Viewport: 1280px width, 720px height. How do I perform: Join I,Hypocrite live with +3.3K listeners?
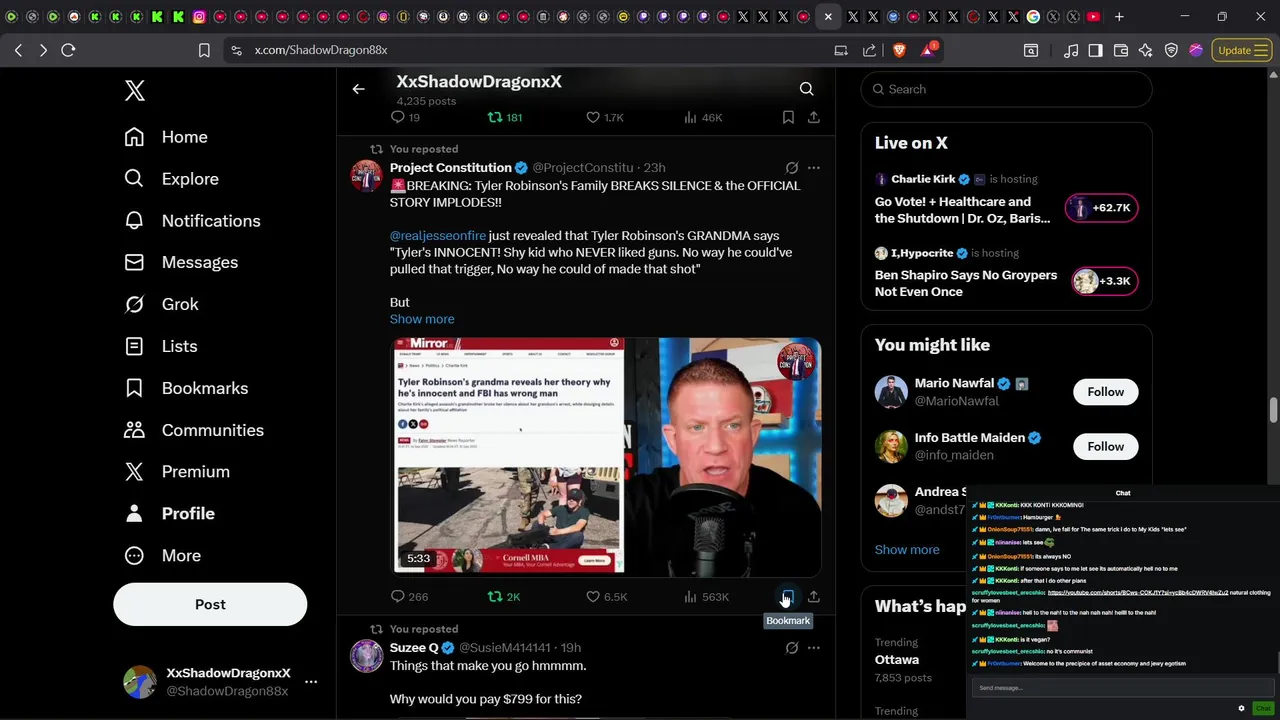tap(1104, 281)
